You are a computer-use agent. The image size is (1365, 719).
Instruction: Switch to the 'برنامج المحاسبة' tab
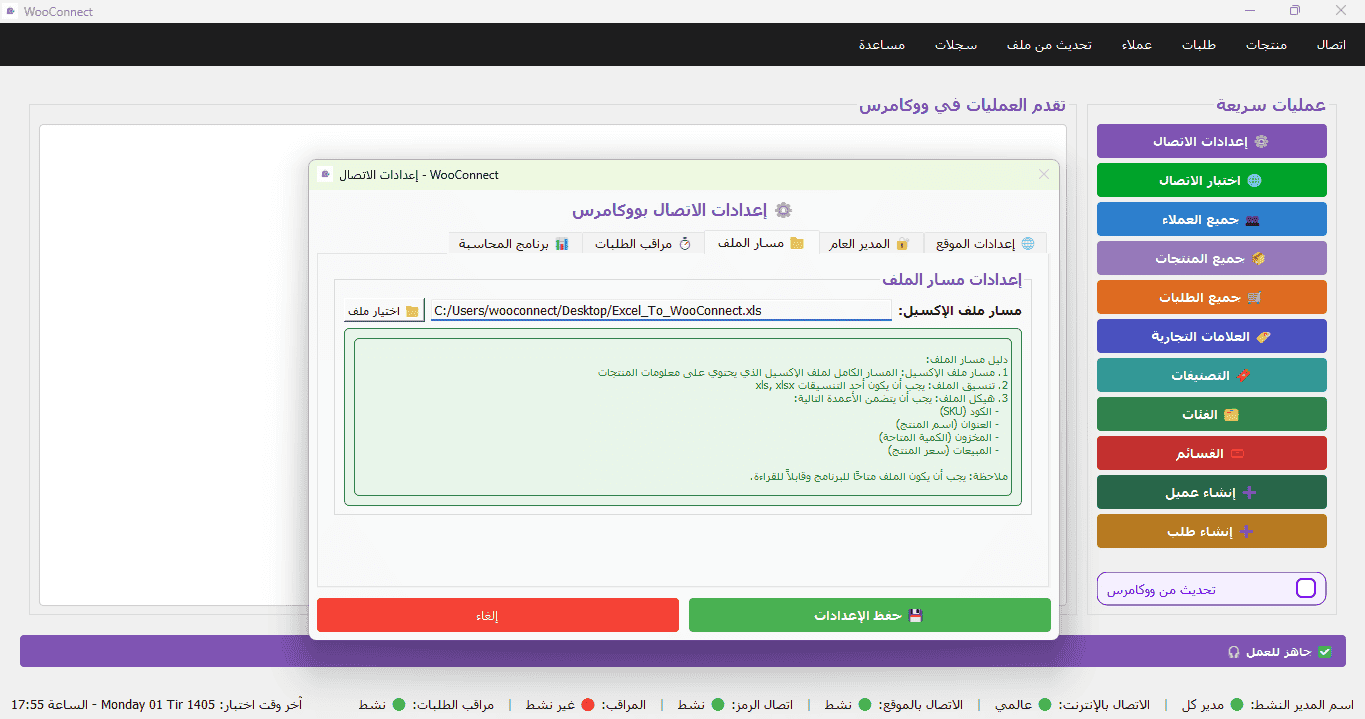coord(513,243)
